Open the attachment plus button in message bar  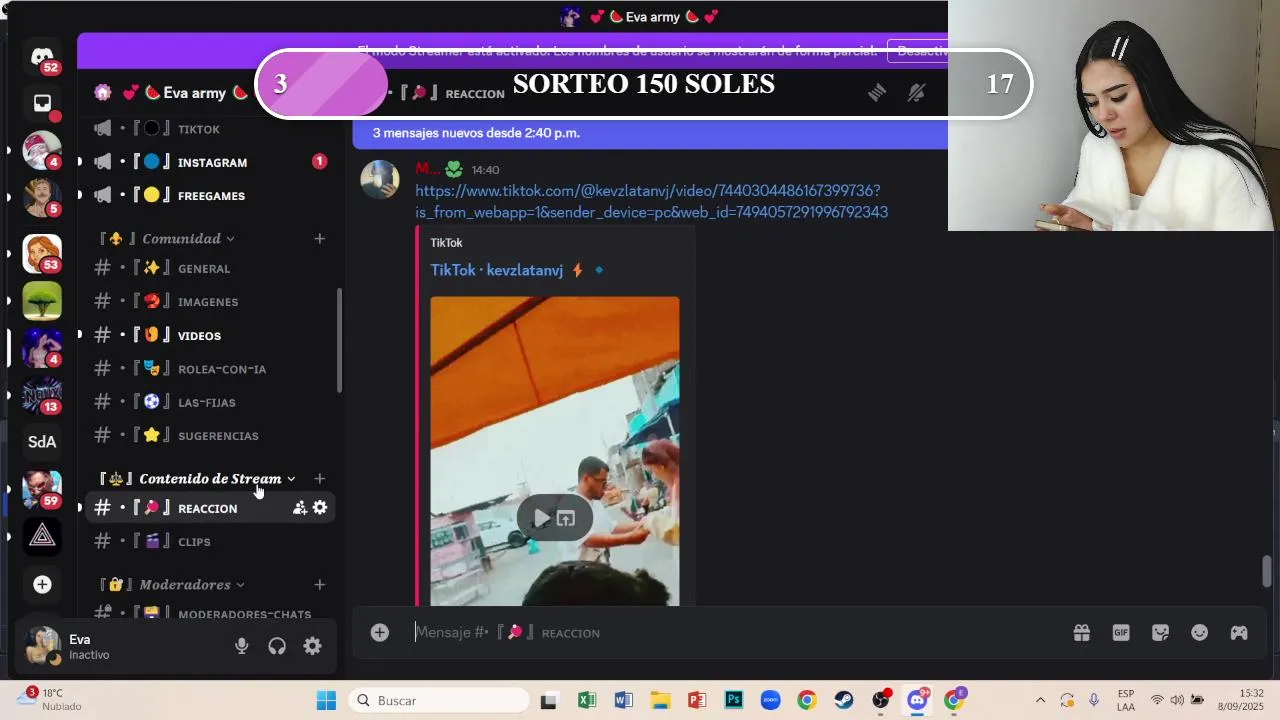(x=380, y=632)
